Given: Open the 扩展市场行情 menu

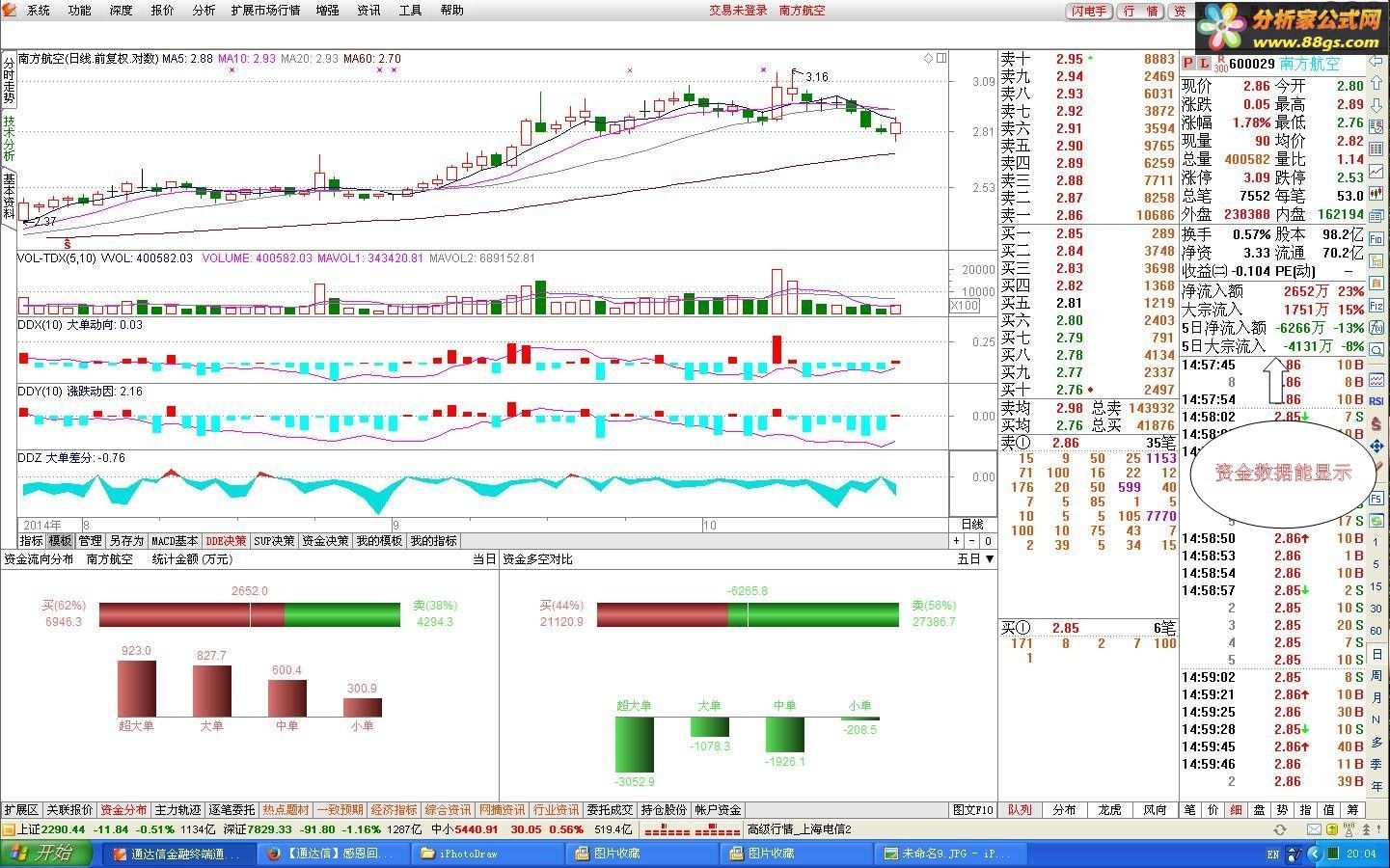Looking at the screenshot, I should [265, 10].
